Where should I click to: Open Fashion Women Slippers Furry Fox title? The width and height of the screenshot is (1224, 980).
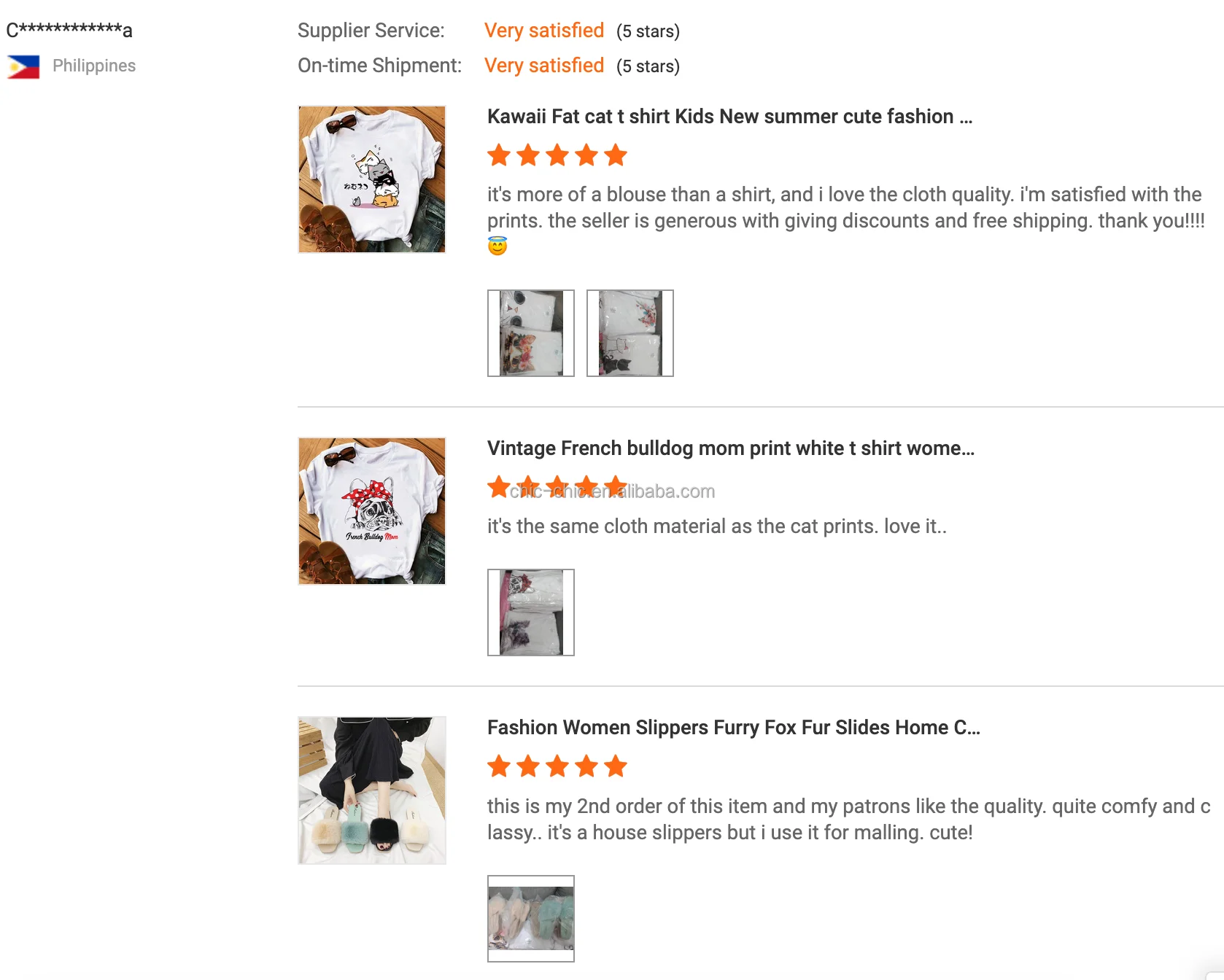733,728
